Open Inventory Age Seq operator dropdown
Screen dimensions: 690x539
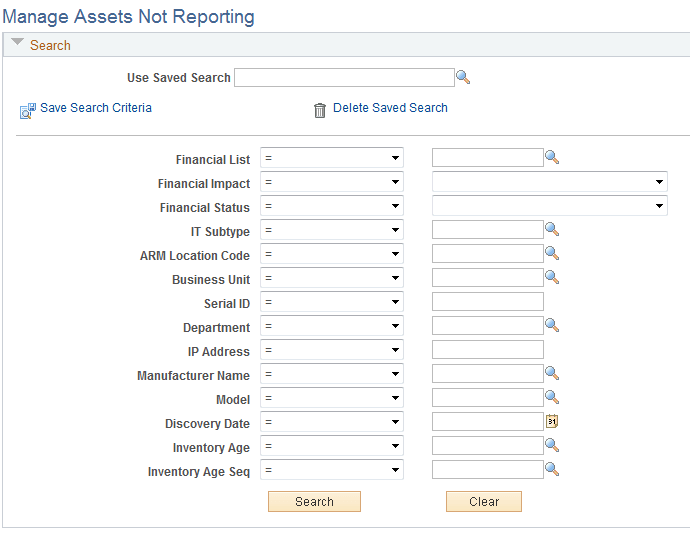click(332, 470)
